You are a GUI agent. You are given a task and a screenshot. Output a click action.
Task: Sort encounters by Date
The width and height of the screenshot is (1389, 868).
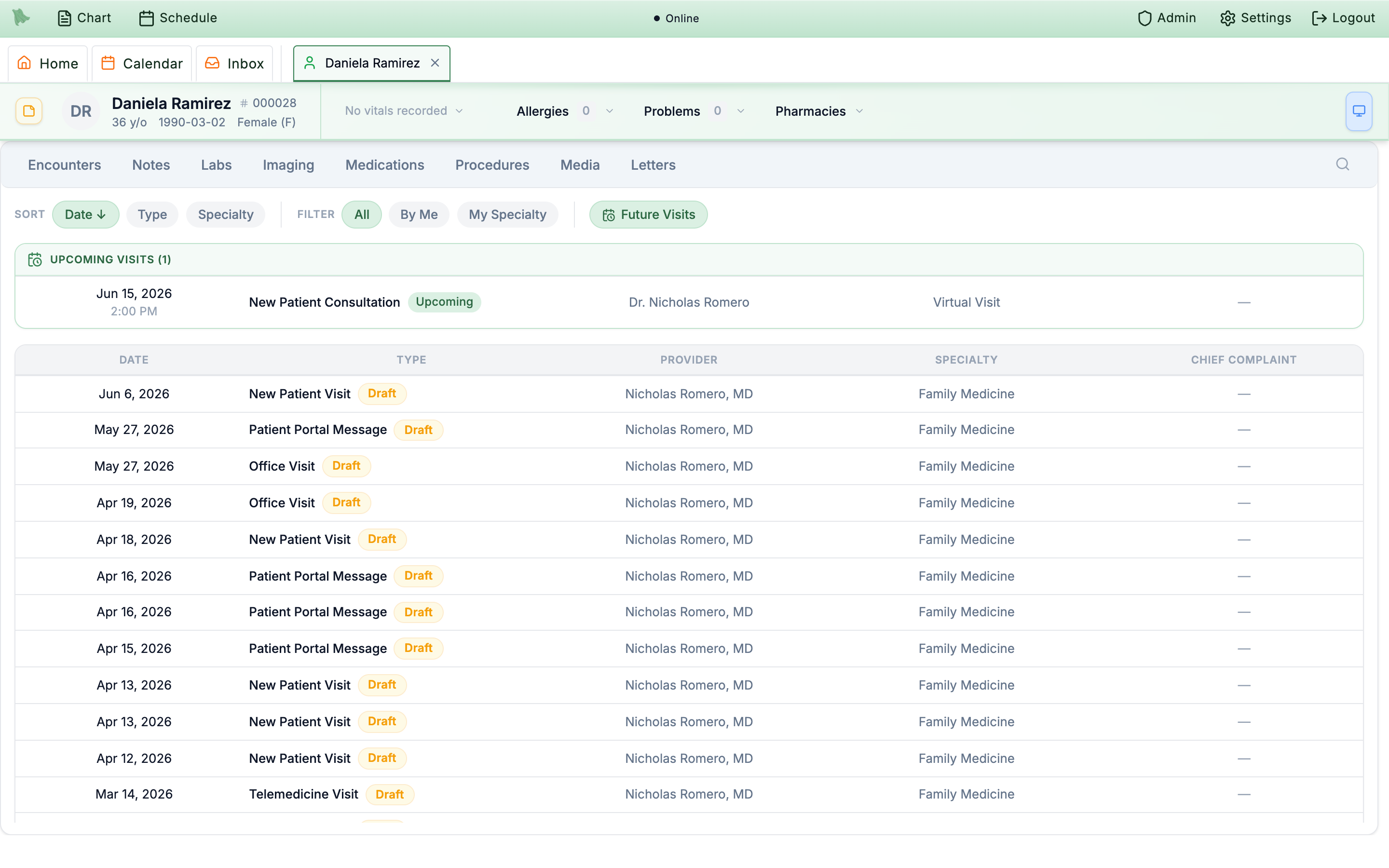[x=85, y=214]
